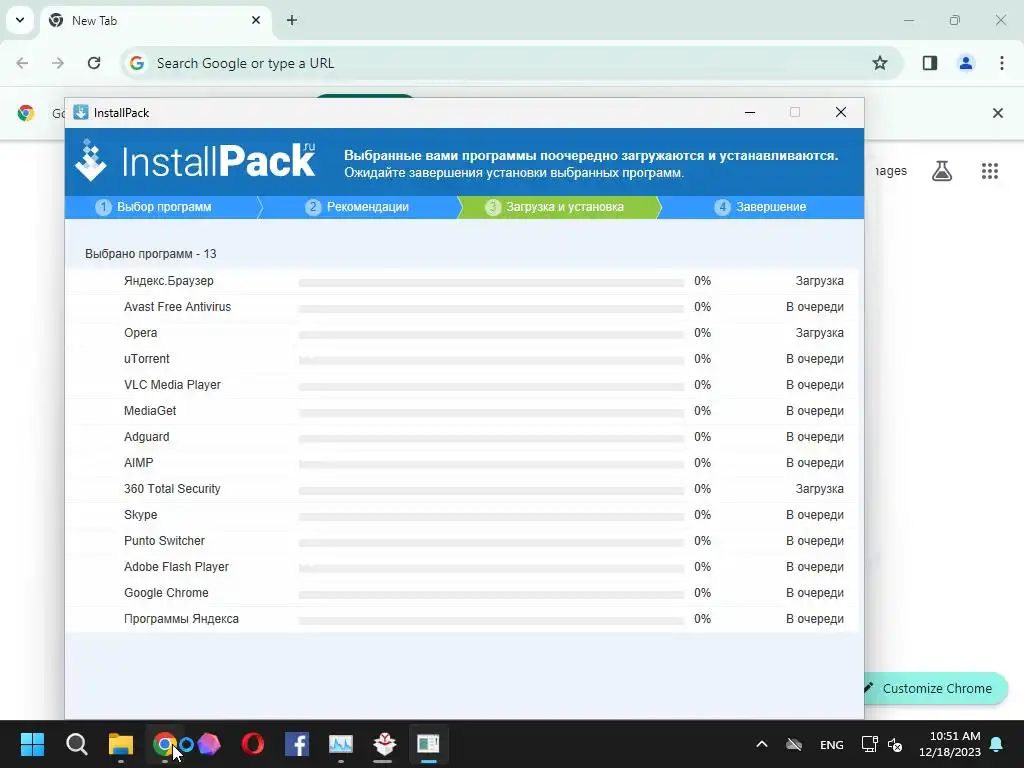Open Chrome profile avatar
Screen dimensions: 1024x768
click(x=966, y=63)
